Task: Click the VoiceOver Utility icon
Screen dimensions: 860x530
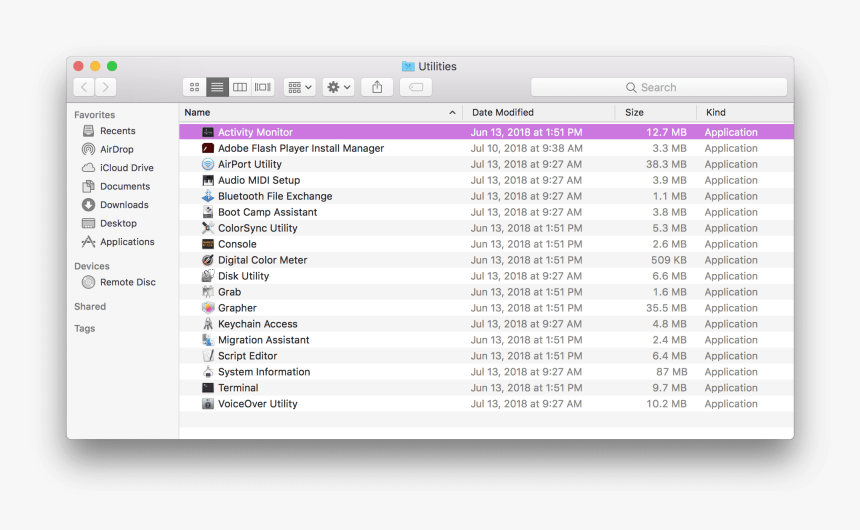Action: 208,404
